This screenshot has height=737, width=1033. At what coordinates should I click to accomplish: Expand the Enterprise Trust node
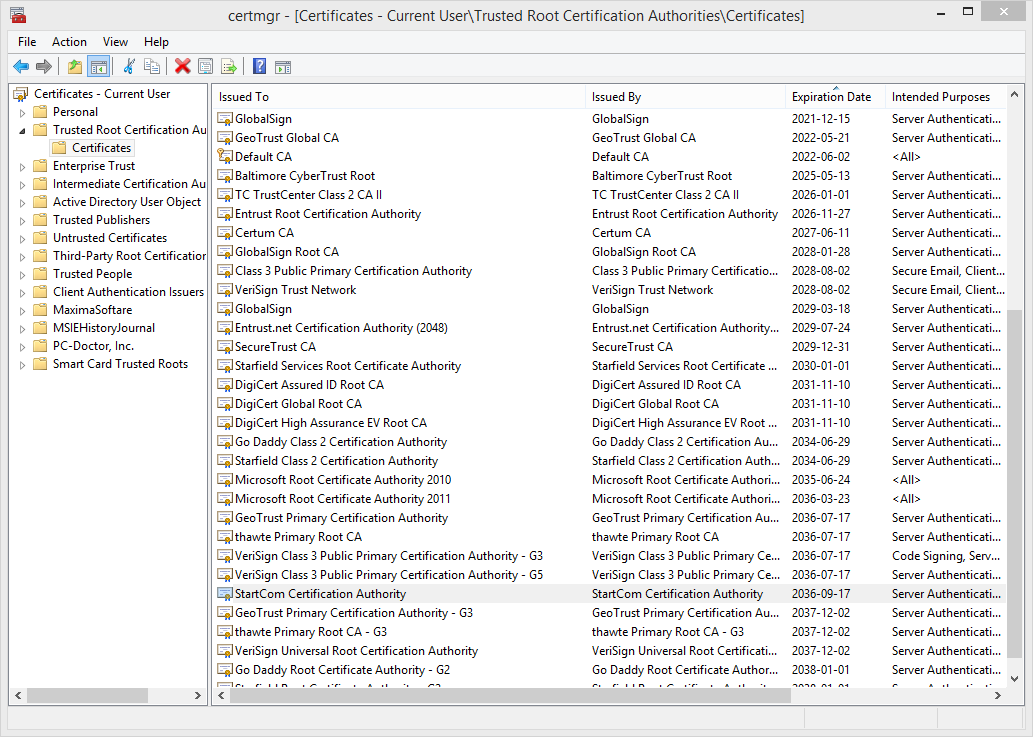22,167
